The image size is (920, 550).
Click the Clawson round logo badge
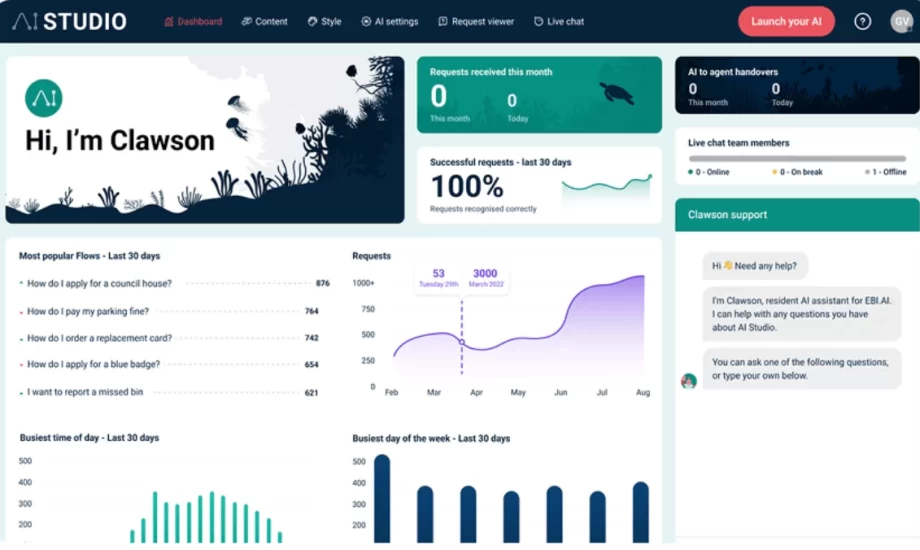coord(43,98)
